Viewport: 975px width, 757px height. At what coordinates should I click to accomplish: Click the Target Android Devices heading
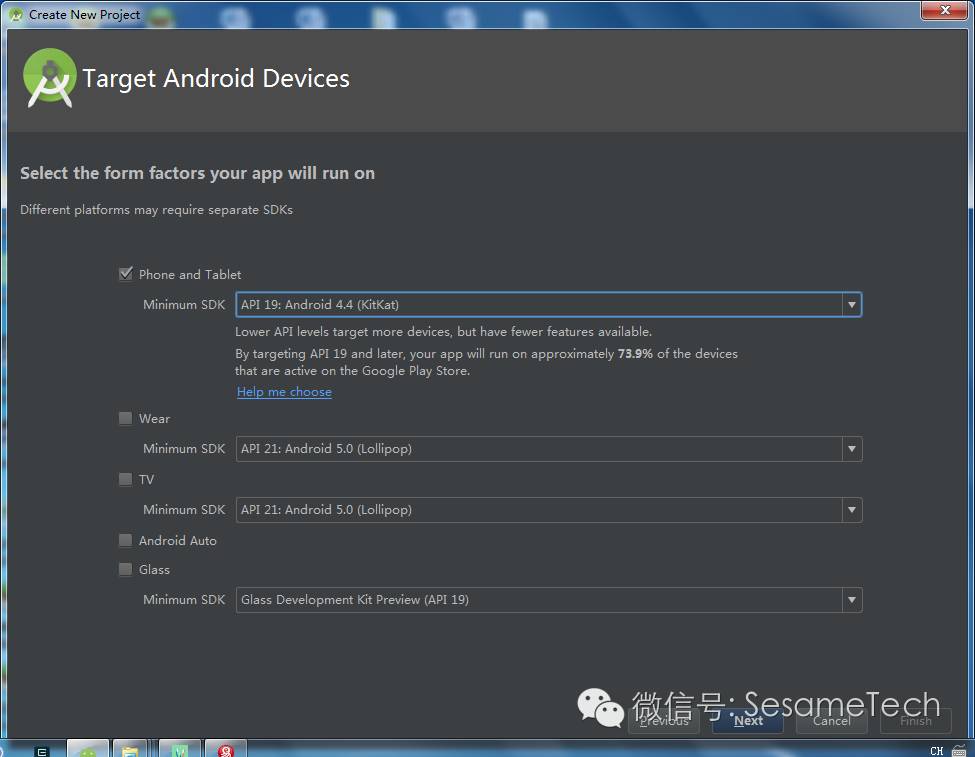(216, 78)
